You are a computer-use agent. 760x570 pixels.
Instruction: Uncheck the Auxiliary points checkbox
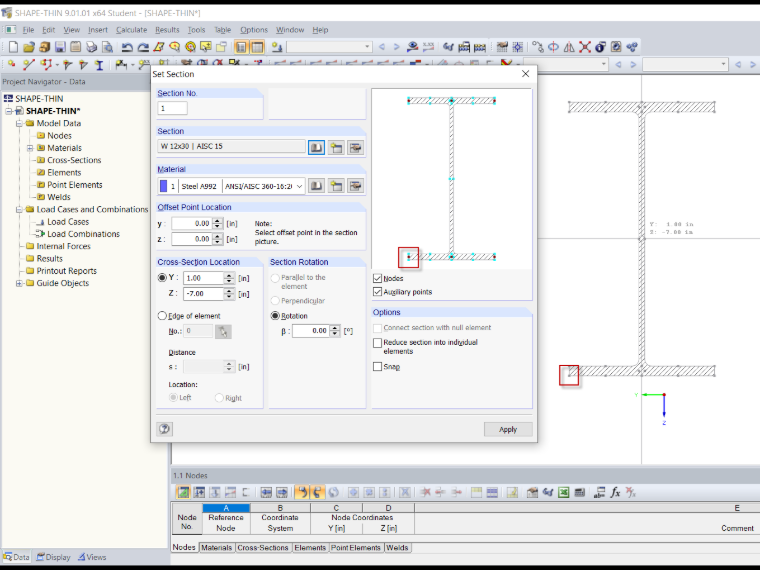(378, 292)
